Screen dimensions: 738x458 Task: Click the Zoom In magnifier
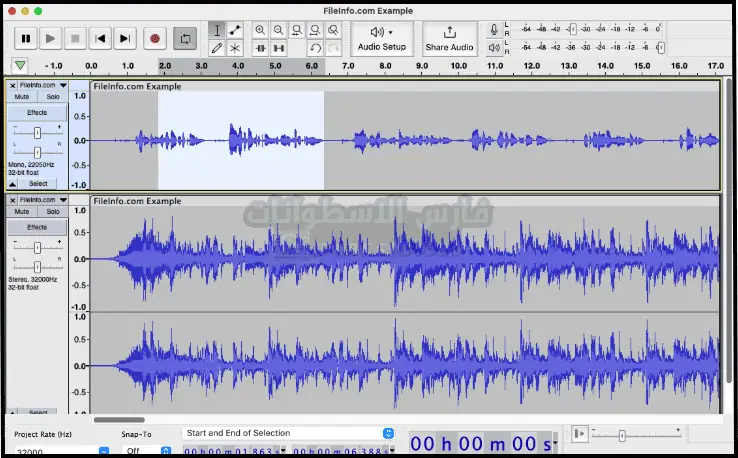click(260, 30)
